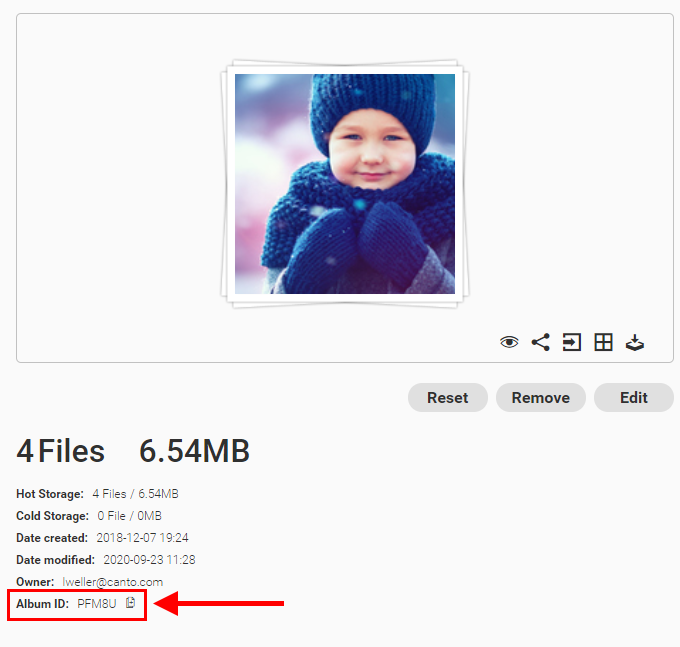This screenshot has height=647, width=680.
Task: Click the eye preview icon under album cover
Action: coord(509,342)
